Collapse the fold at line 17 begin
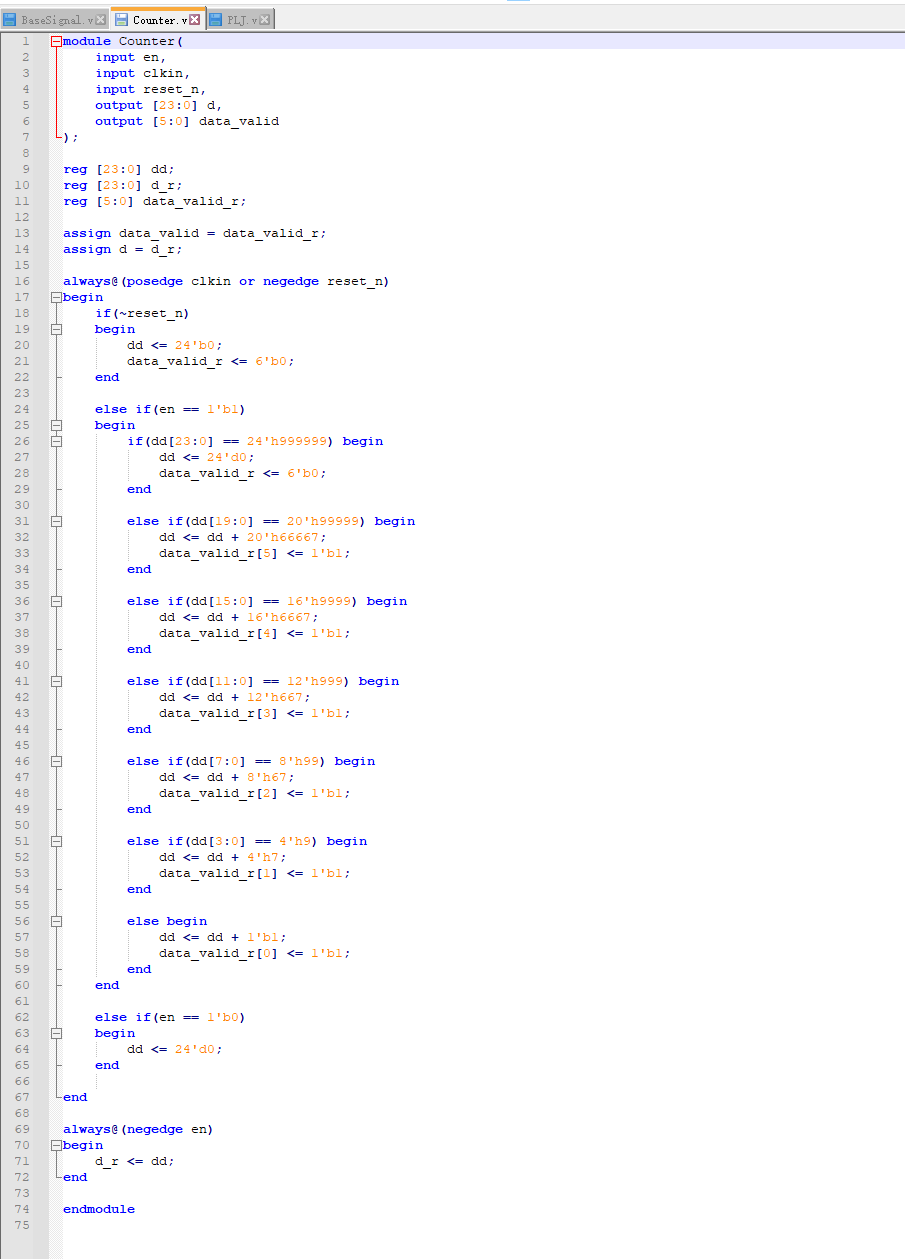 click(56, 297)
